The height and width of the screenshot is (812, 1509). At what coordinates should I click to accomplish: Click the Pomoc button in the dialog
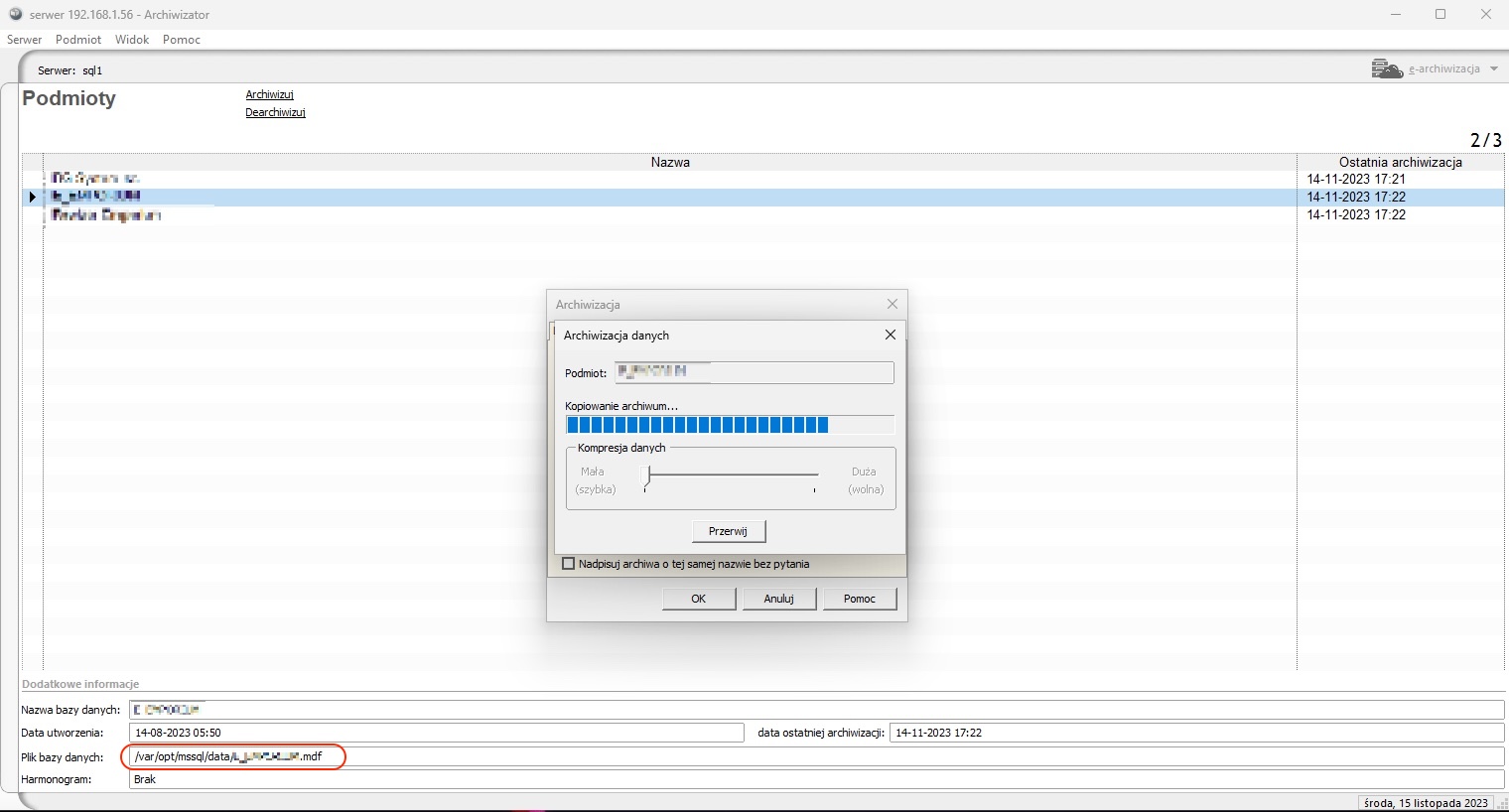pyautogui.click(x=860, y=599)
